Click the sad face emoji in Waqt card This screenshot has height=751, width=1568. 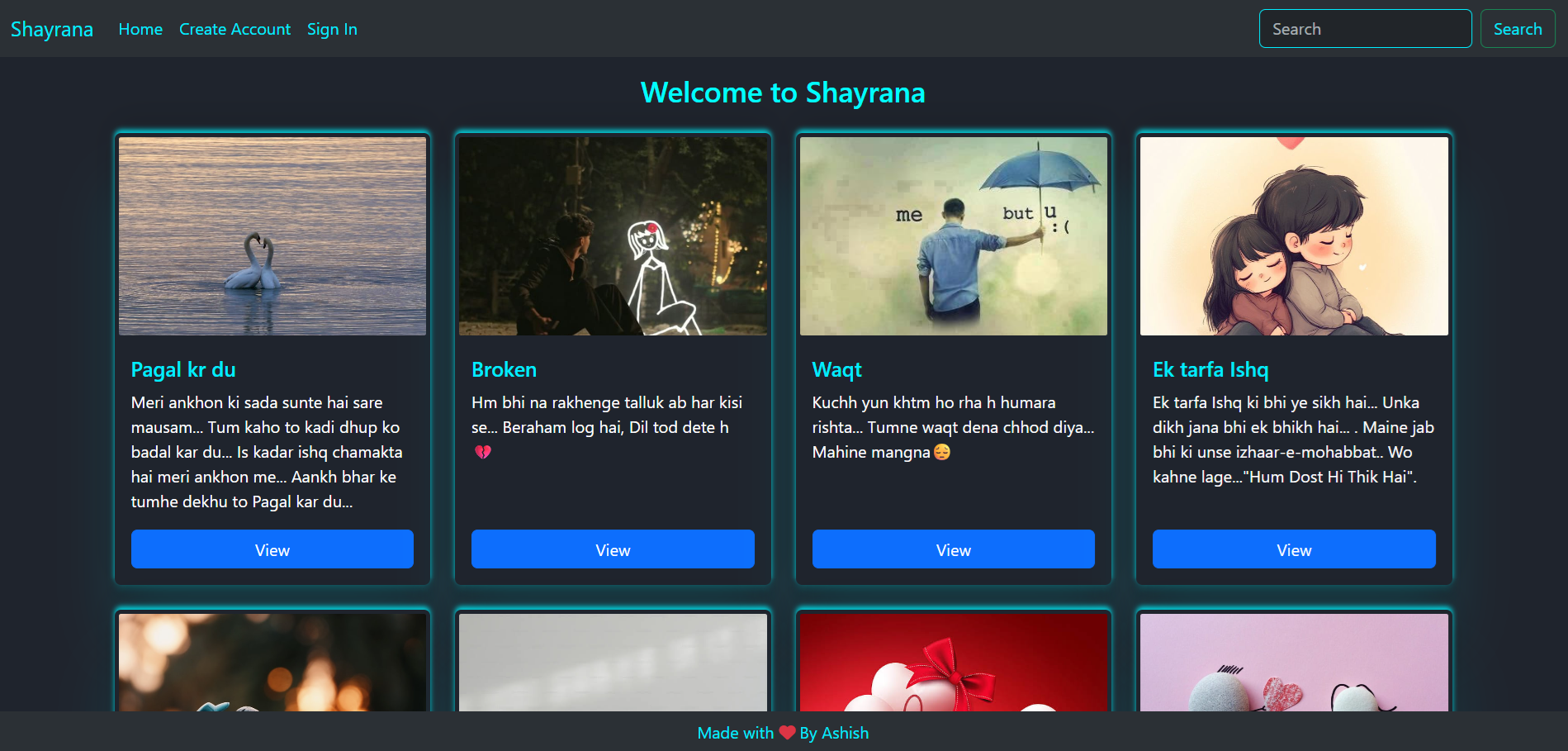[942, 452]
